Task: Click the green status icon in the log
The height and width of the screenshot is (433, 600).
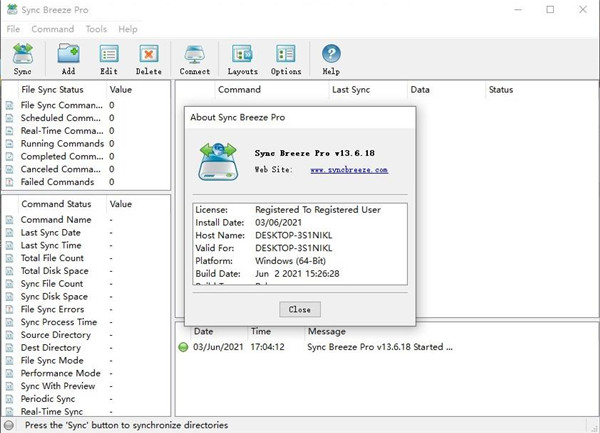Action: [x=183, y=347]
